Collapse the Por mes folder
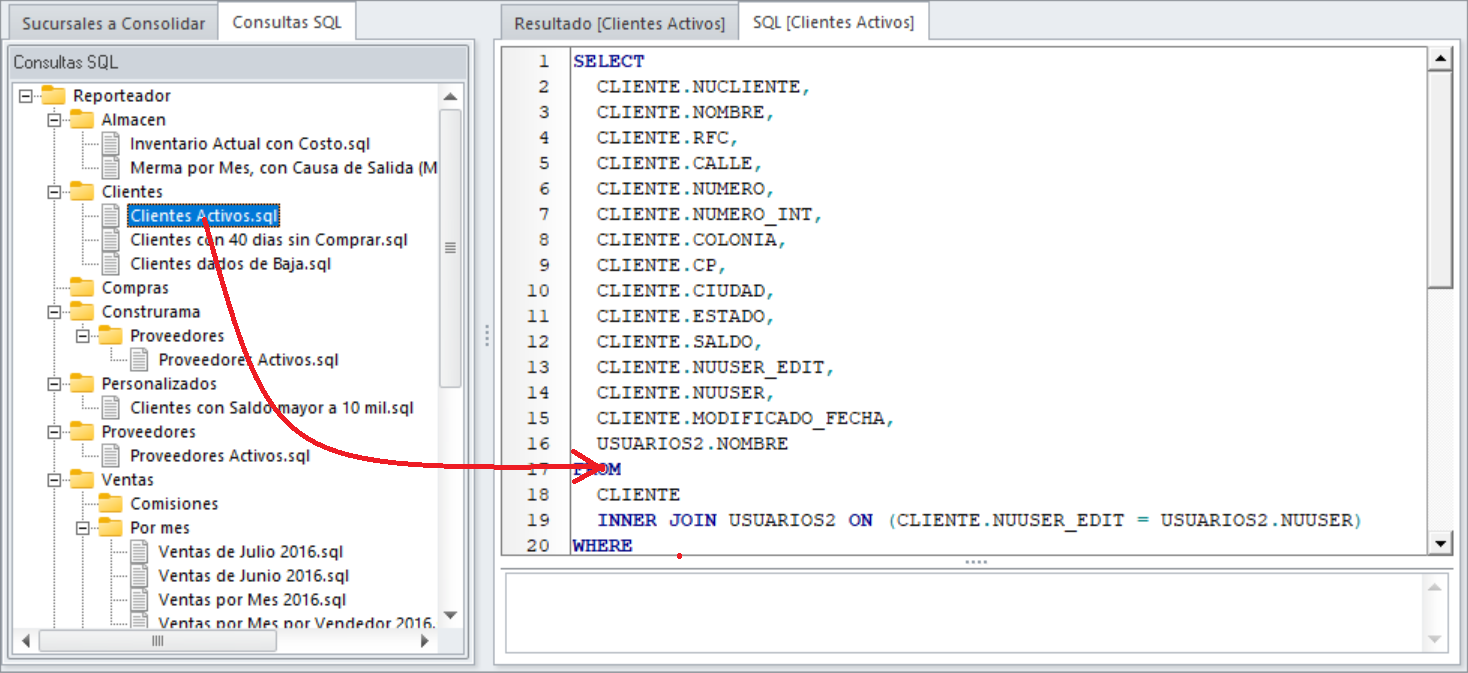This screenshot has width=1468, height=673. click(83, 528)
